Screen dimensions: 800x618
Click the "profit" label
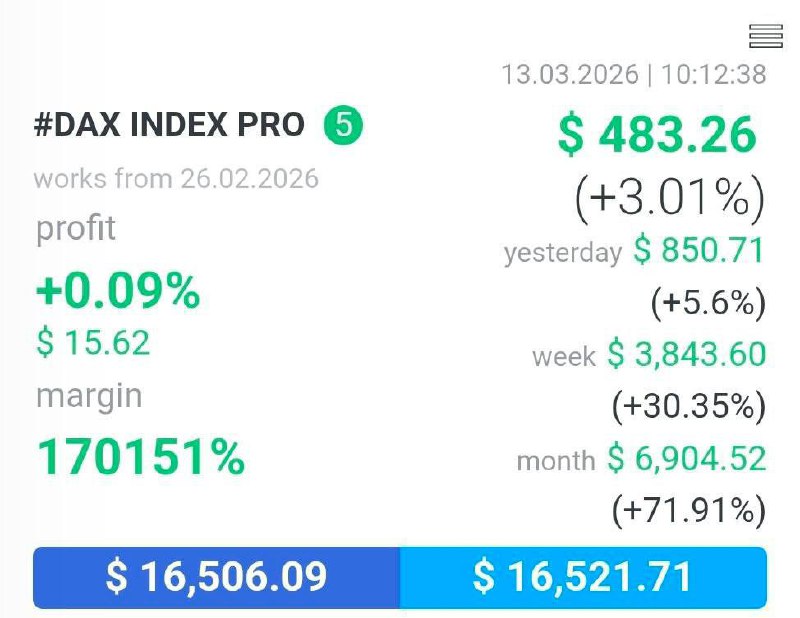click(76, 228)
